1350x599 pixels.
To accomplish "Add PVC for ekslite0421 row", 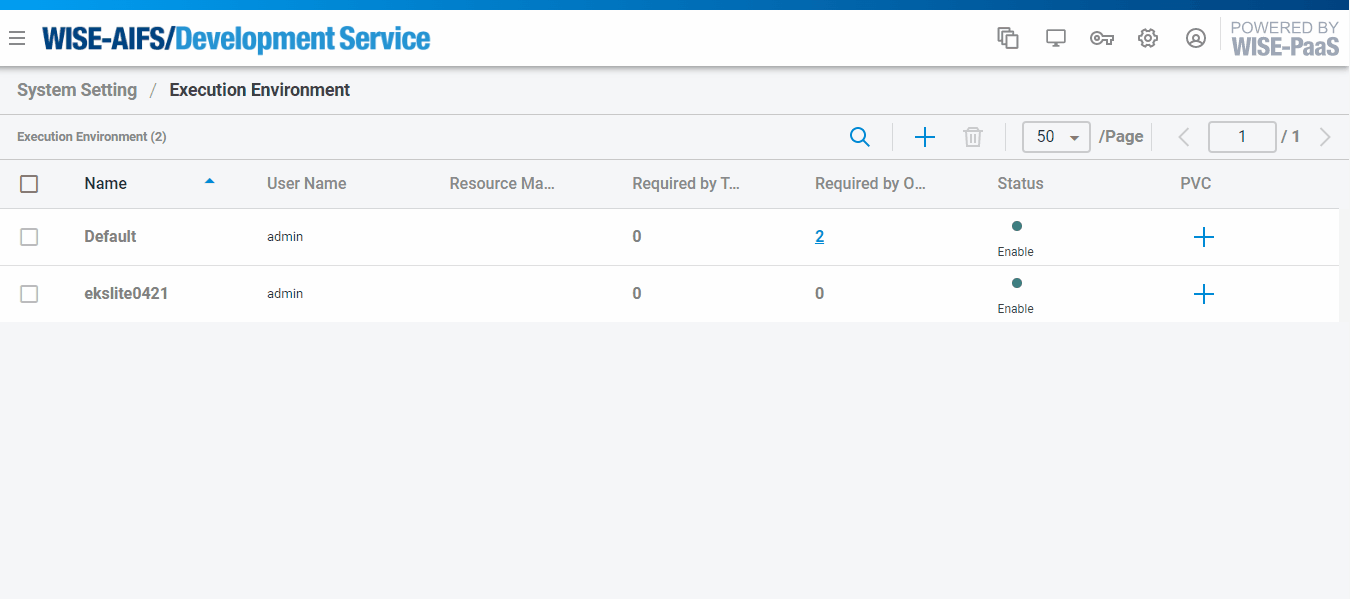I will pyautogui.click(x=1204, y=294).
